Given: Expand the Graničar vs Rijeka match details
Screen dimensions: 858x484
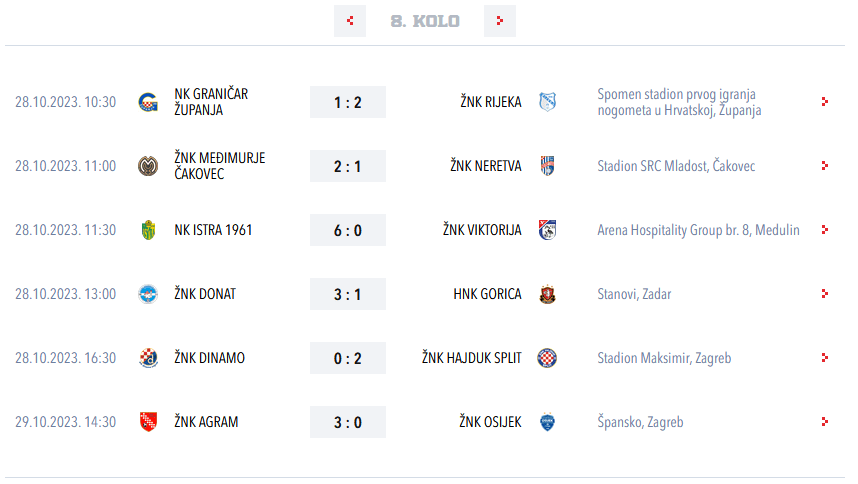Looking at the screenshot, I should [x=825, y=102].
